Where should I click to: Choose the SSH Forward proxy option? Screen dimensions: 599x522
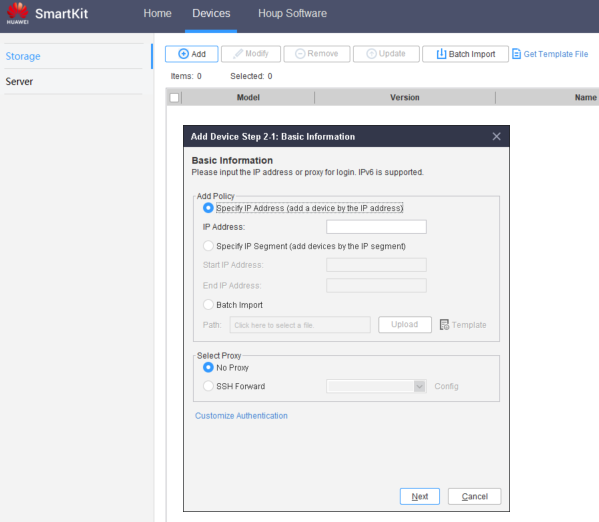point(208,386)
